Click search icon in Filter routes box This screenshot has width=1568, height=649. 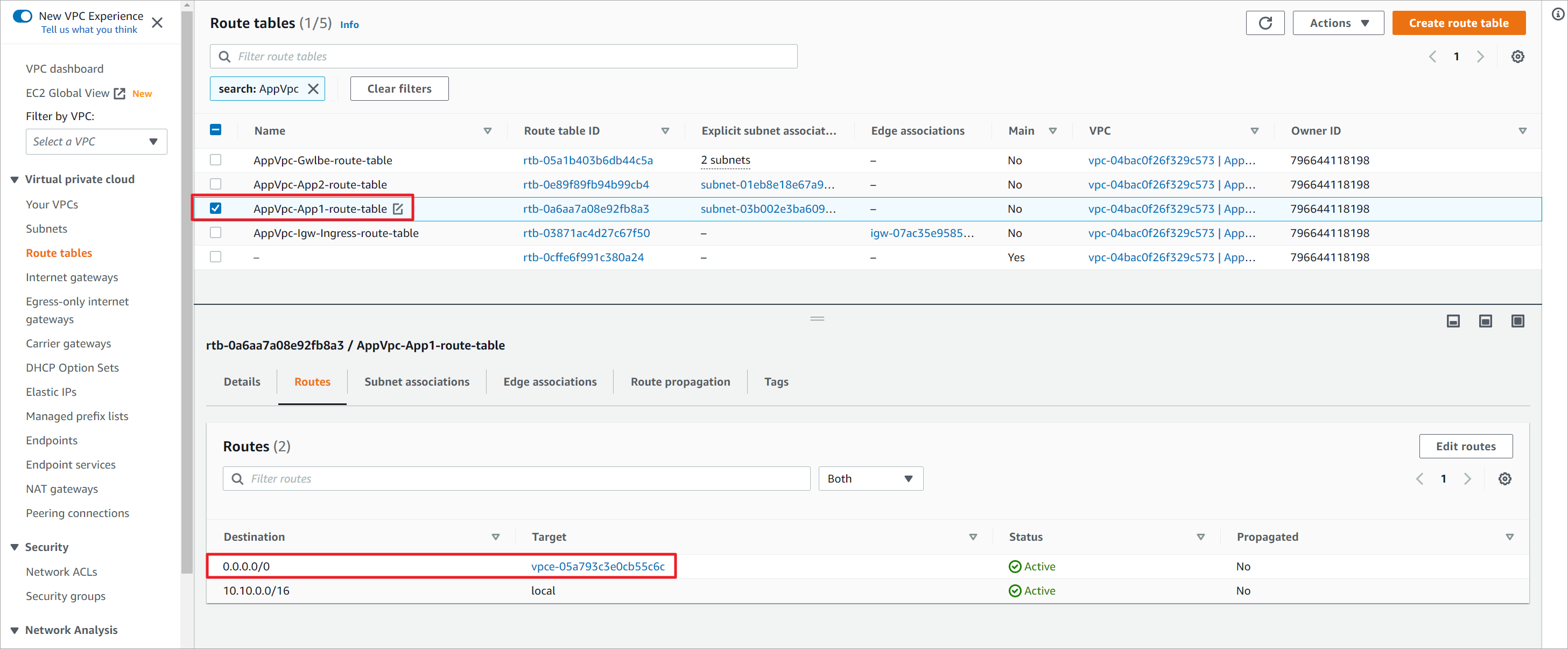pos(237,479)
